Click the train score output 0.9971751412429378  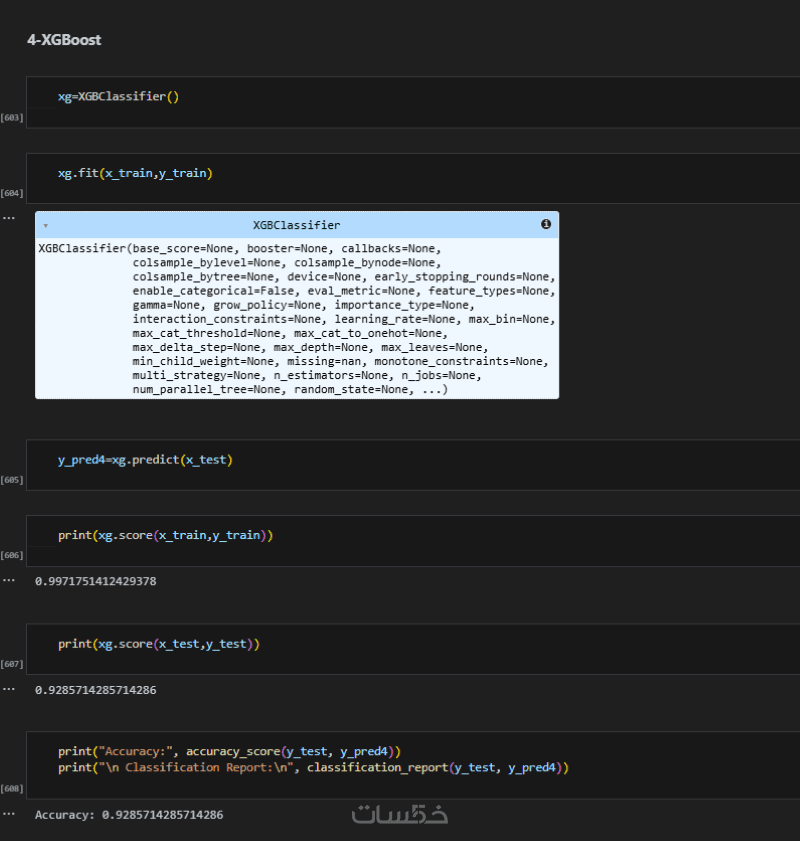95,581
